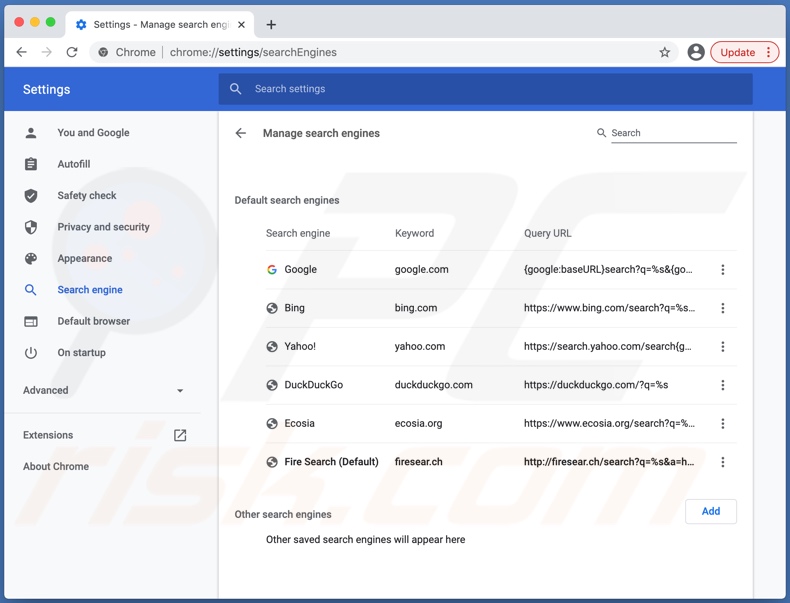Click the globe icon beside Yahoo!
This screenshot has height=603, width=790.
[x=272, y=347]
